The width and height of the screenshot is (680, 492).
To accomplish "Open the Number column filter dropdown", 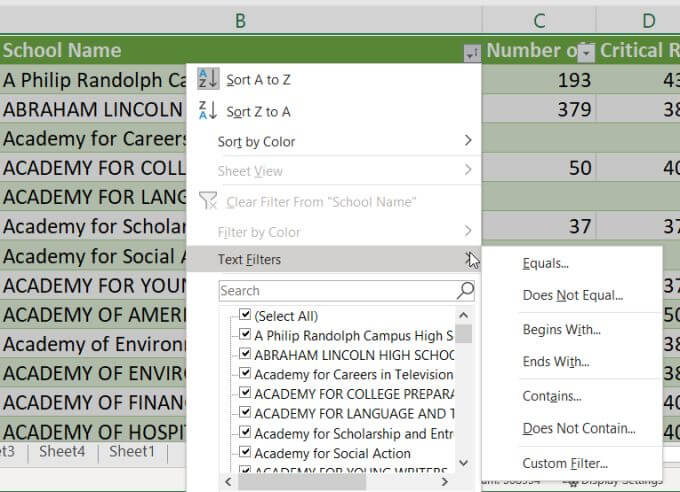I will (586, 52).
